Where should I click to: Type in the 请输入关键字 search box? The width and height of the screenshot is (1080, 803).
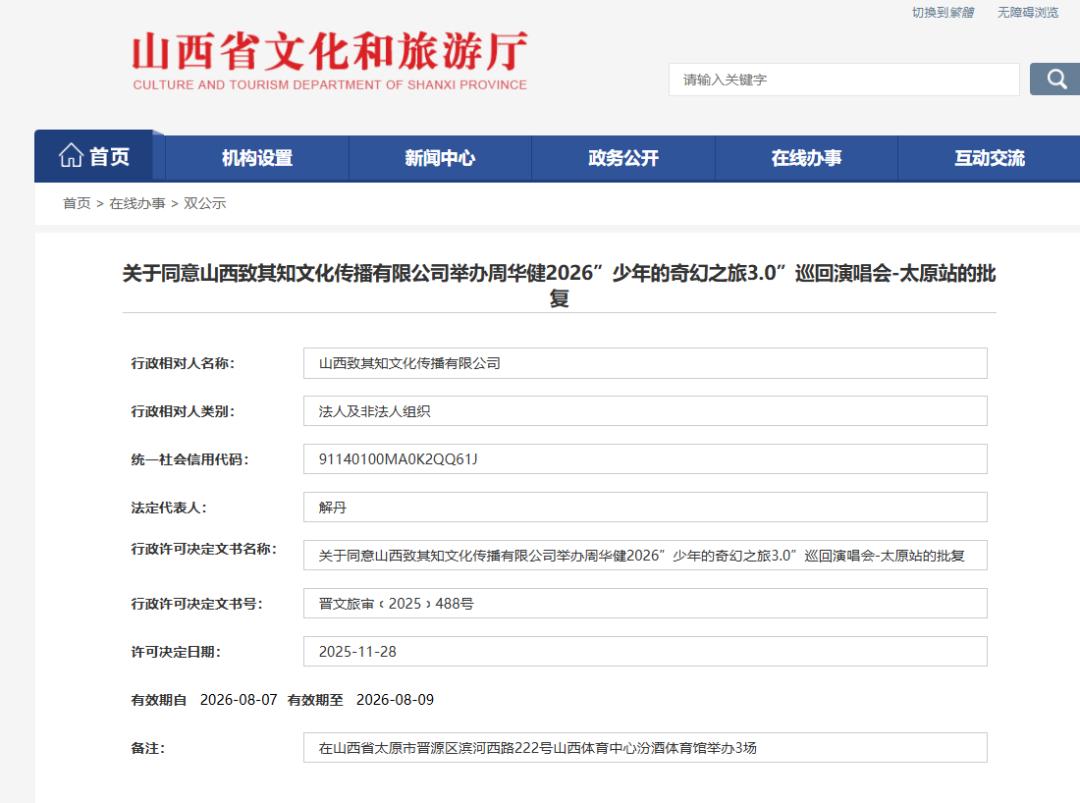tap(843, 79)
